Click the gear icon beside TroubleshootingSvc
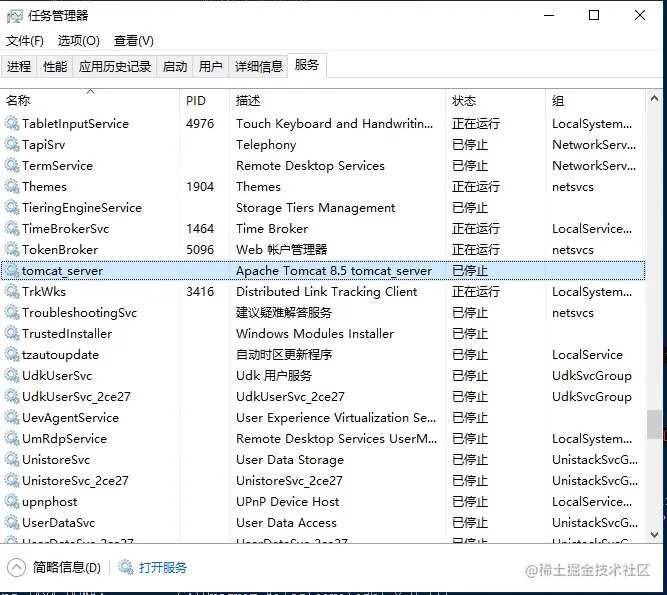Screen dimensions: 667x595 click(12, 313)
